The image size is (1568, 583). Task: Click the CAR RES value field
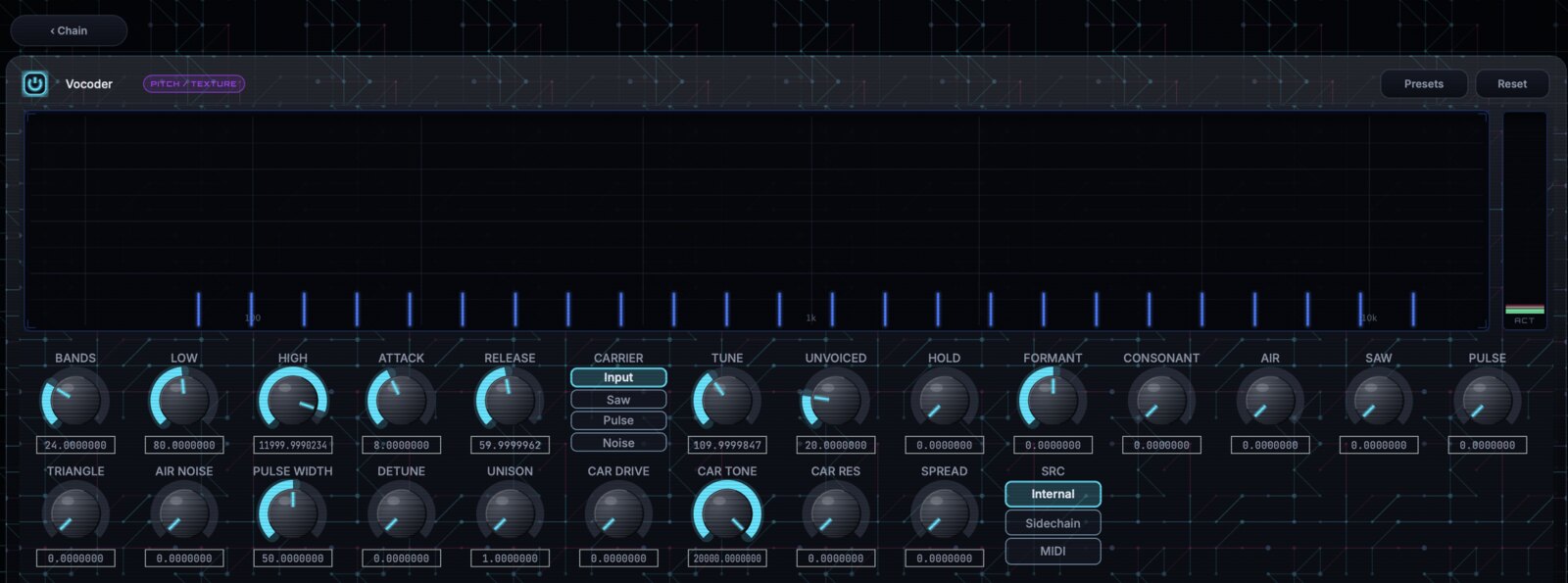[x=836, y=559]
